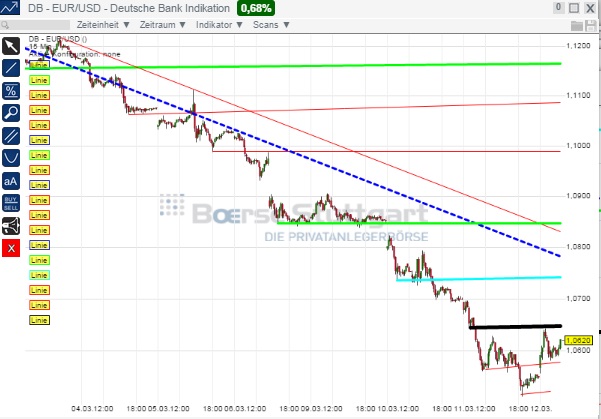Open the Indikator dropdown menu
Image resolution: width=601 pixels, height=419 pixels.
(219, 25)
